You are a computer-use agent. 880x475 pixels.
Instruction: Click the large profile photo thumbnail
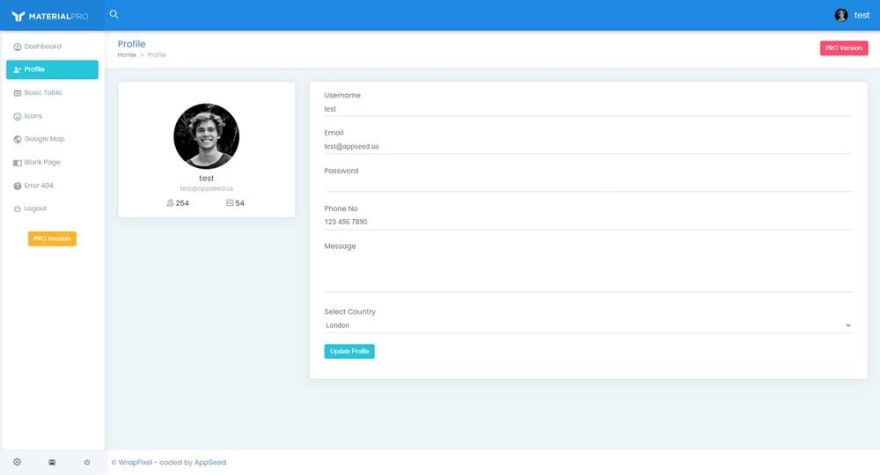pyautogui.click(x=207, y=136)
